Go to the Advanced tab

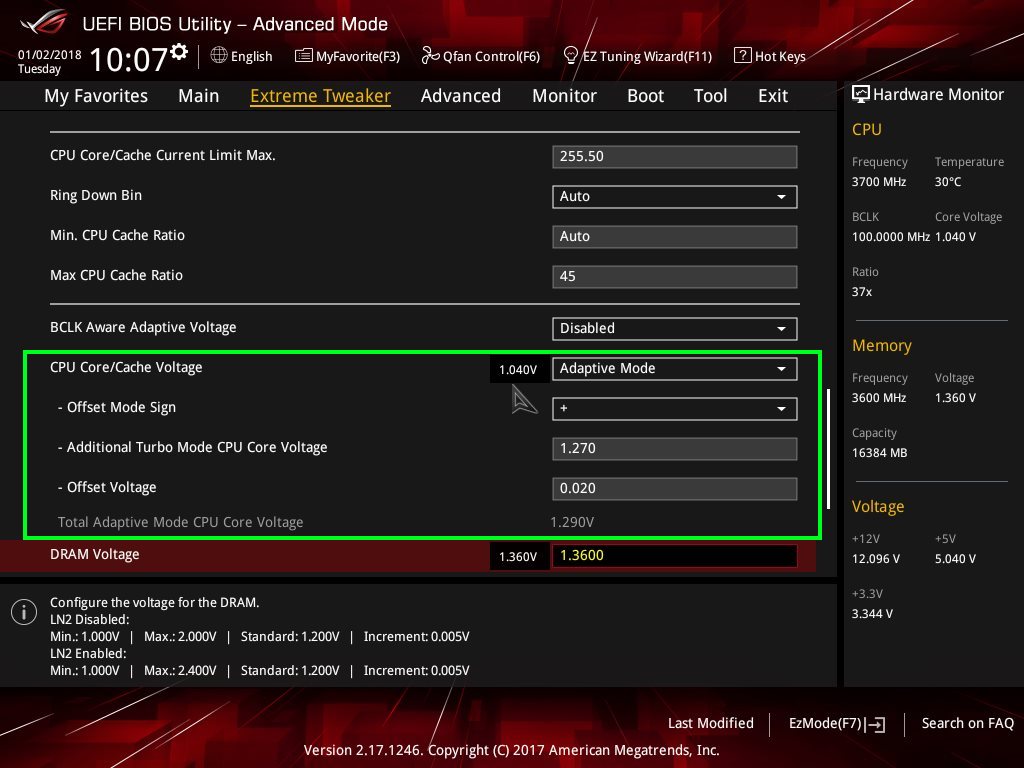coord(460,96)
